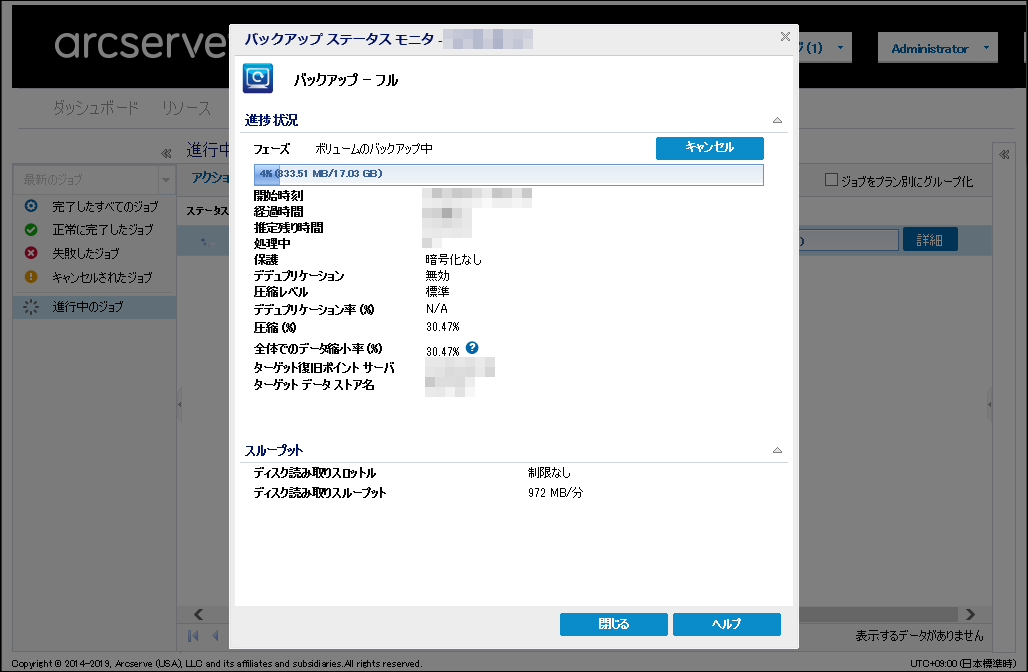Click the ステータス column header
The width and height of the screenshot is (1028, 672).
[x=207, y=210]
